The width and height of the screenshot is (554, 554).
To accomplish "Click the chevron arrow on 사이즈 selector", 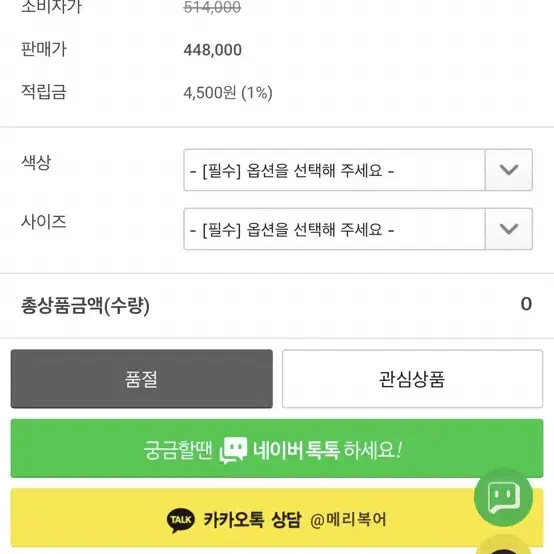I will click(509, 229).
